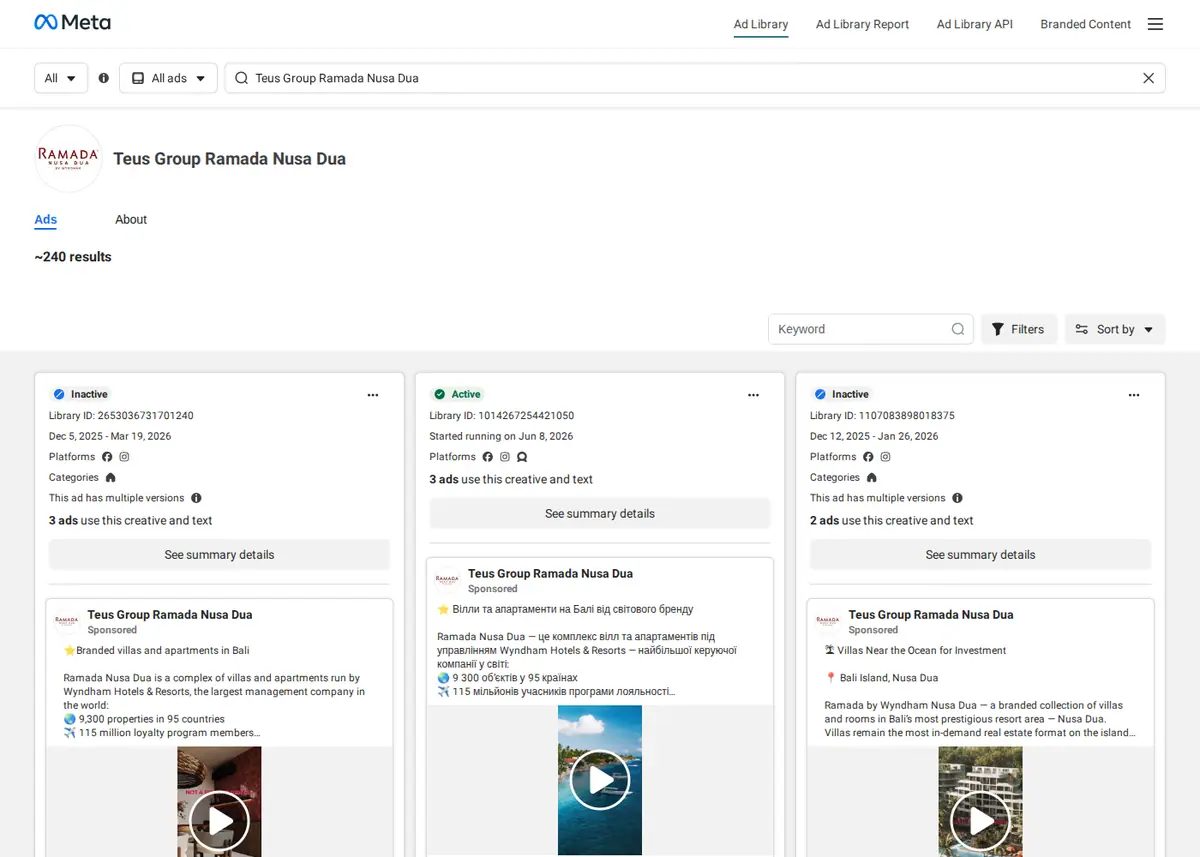Play the video in the English Branded villas ad
The height and width of the screenshot is (857, 1200).
click(x=219, y=821)
